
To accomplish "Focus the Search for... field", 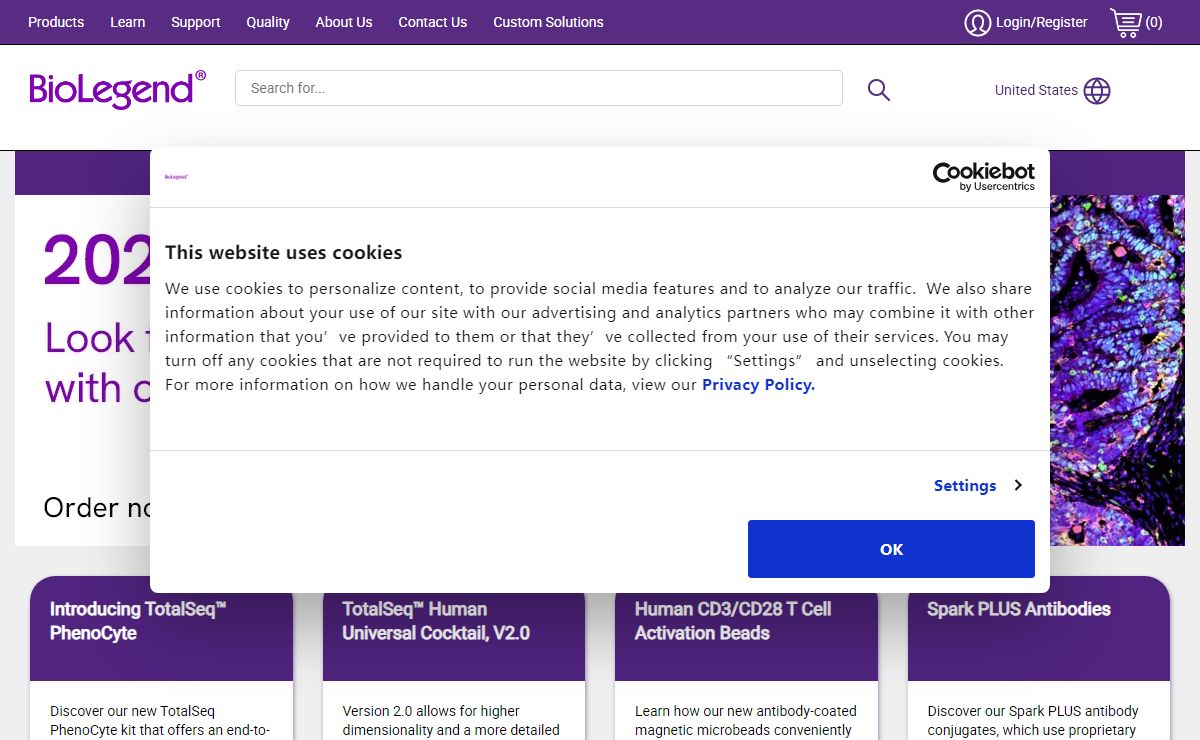I will point(538,88).
